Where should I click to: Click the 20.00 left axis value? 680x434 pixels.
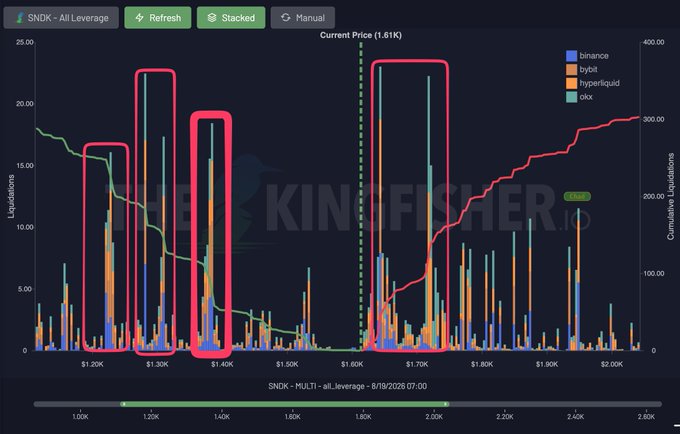25,104
